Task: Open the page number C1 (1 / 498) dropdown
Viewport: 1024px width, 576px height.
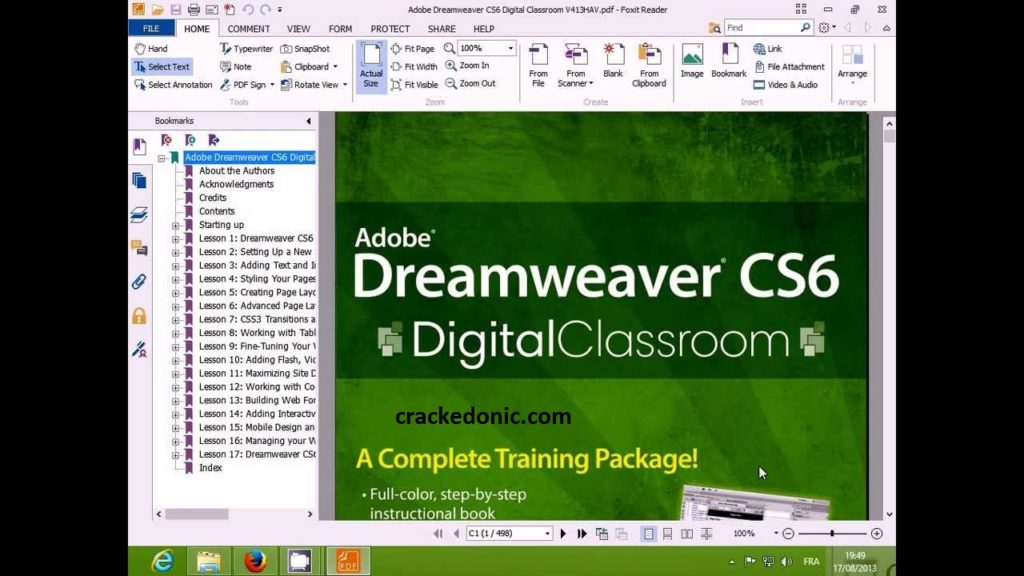Action: coord(547,534)
